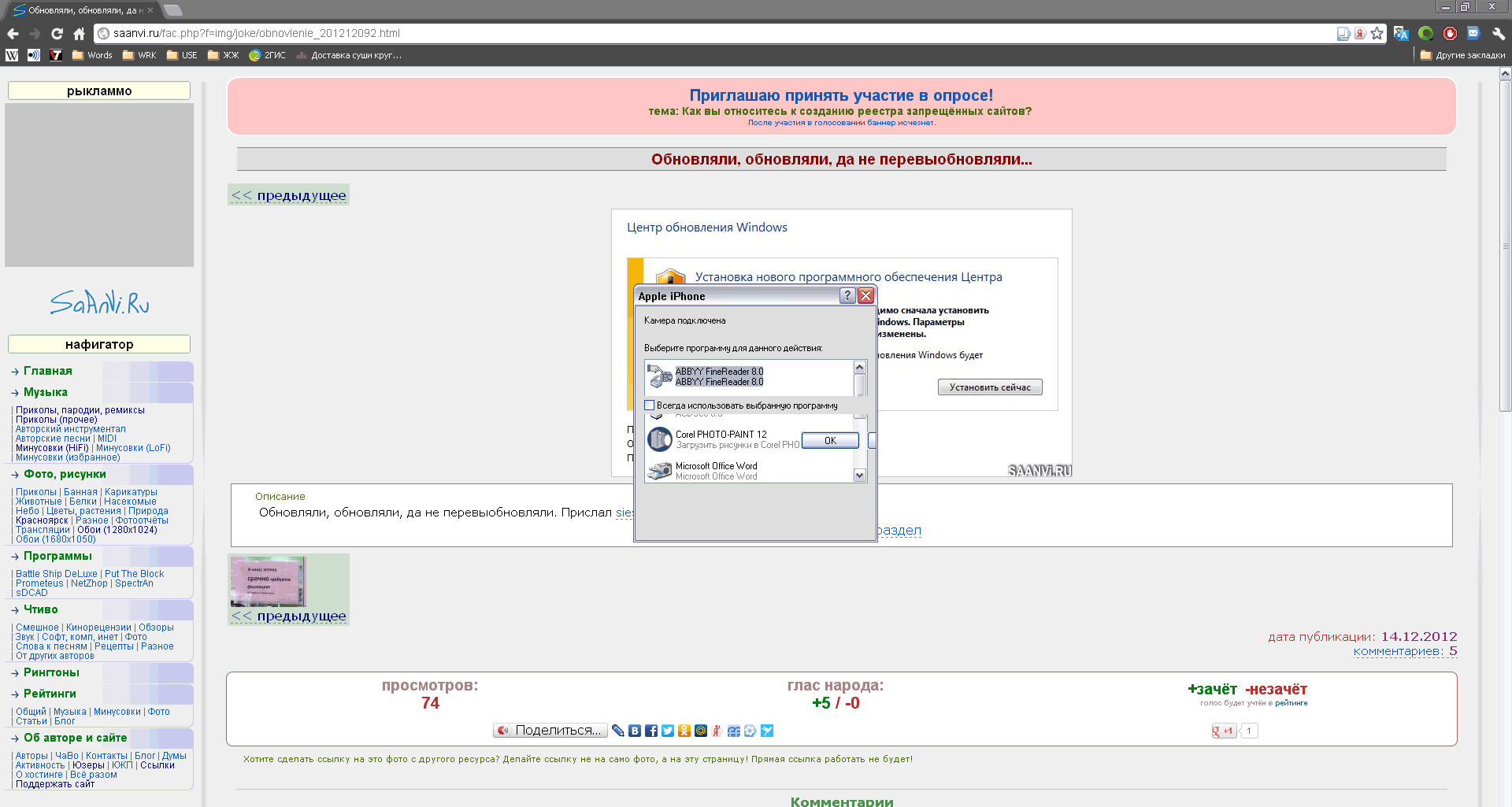Vote with the '-незачёт' link
This screenshot has height=807, width=1512.
pyautogui.click(x=1276, y=690)
